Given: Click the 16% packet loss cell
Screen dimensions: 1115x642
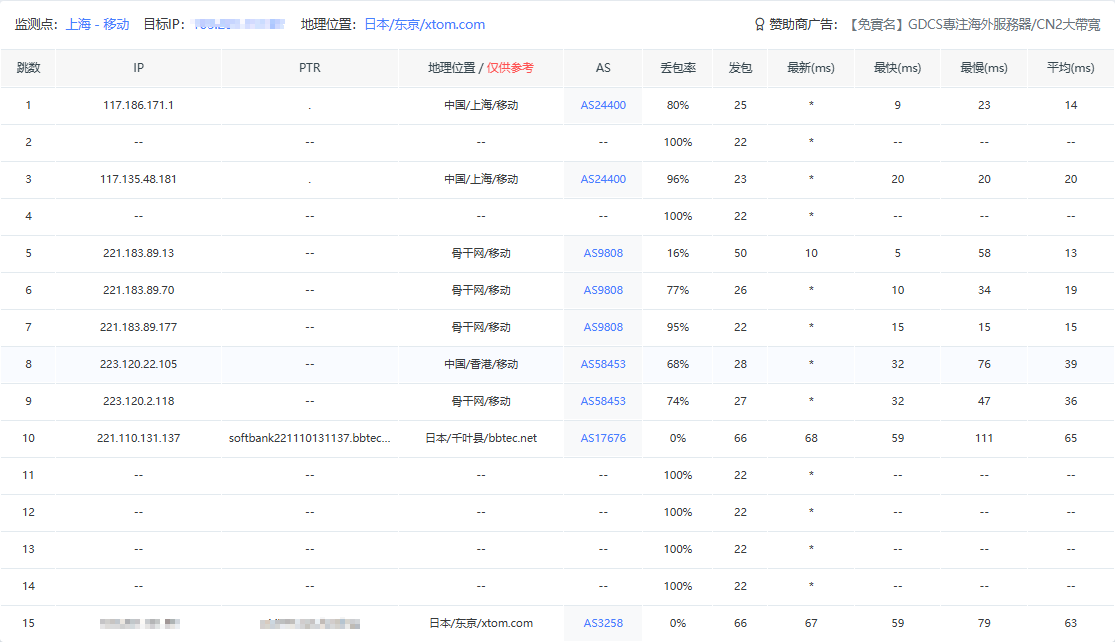Looking at the screenshot, I should pyautogui.click(x=678, y=253).
